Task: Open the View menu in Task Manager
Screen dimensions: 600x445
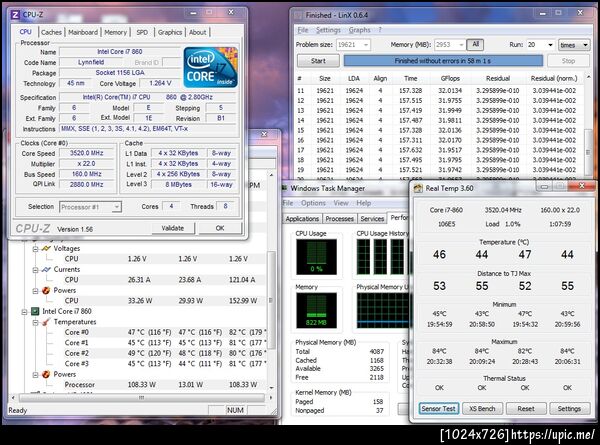Action: (x=341, y=203)
